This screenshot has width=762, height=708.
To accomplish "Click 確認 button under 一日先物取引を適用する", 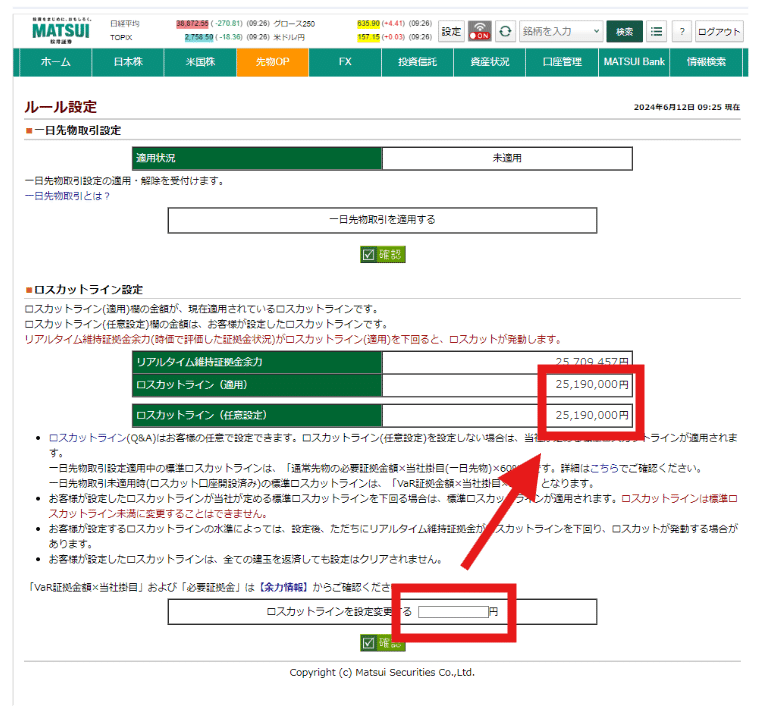I will tap(383, 255).
